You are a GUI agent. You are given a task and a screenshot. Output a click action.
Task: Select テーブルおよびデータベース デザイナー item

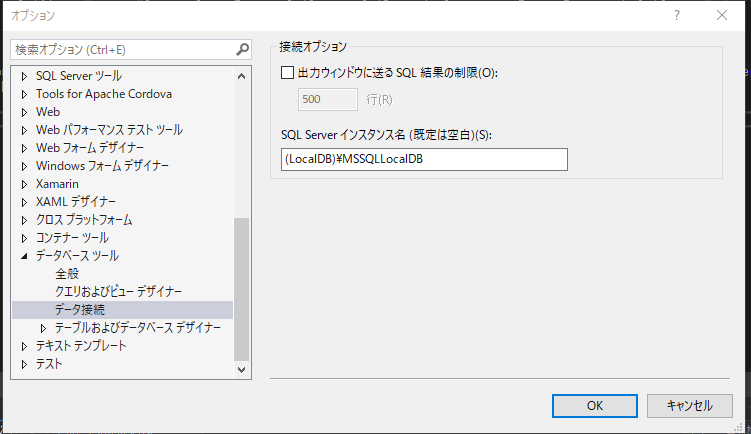(x=138, y=328)
